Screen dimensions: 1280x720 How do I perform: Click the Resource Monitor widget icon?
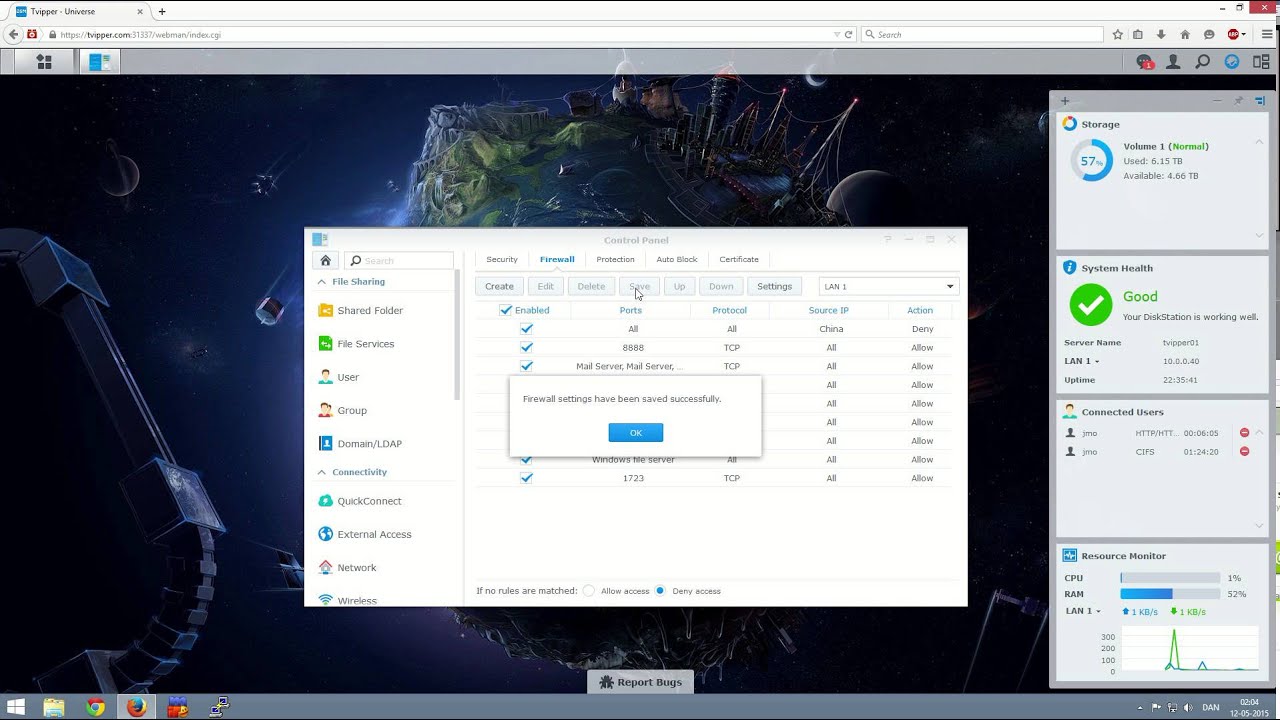pos(1069,555)
